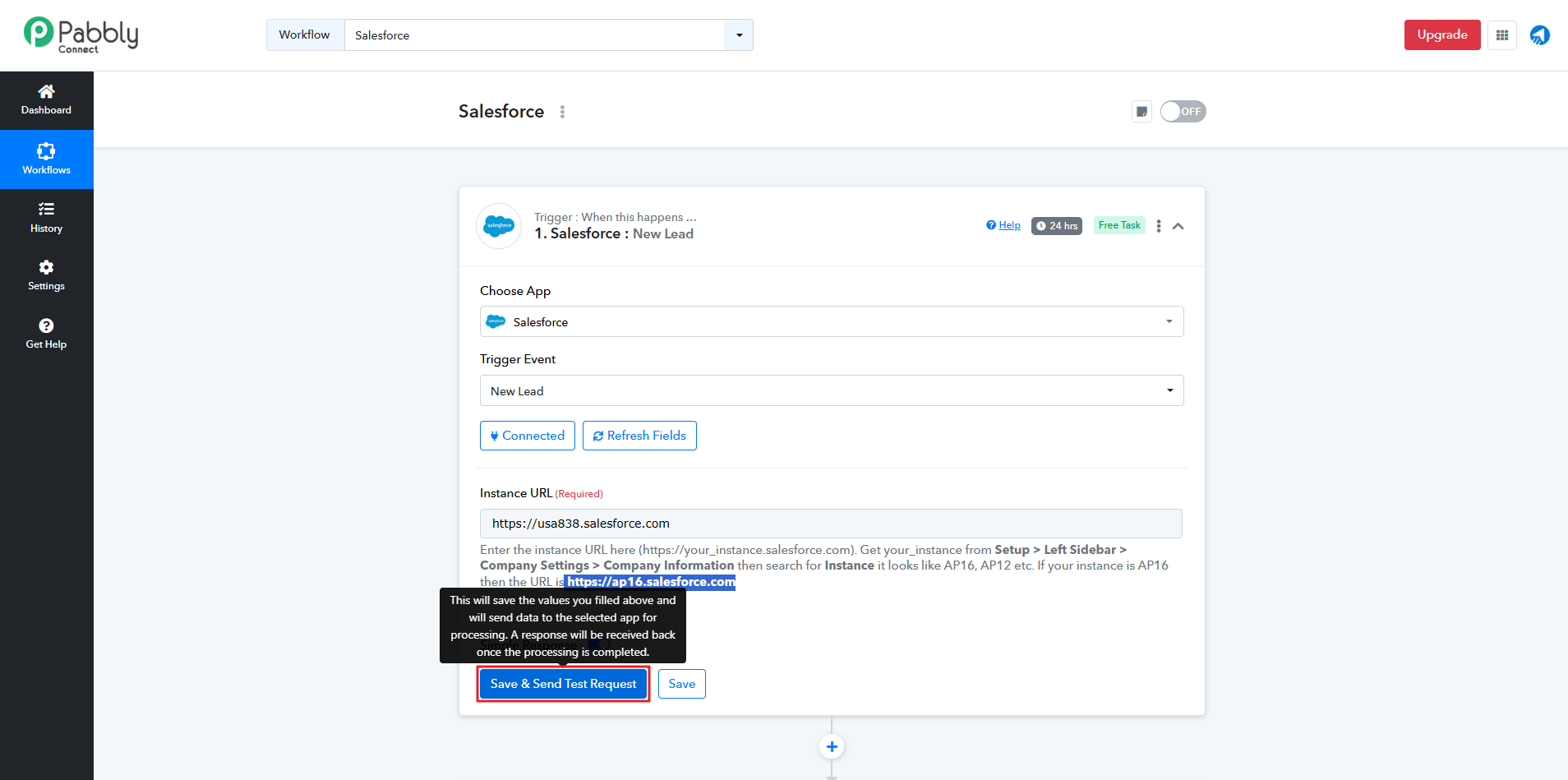Open Settings in the sidebar
1568x780 pixels.
coord(46,275)
